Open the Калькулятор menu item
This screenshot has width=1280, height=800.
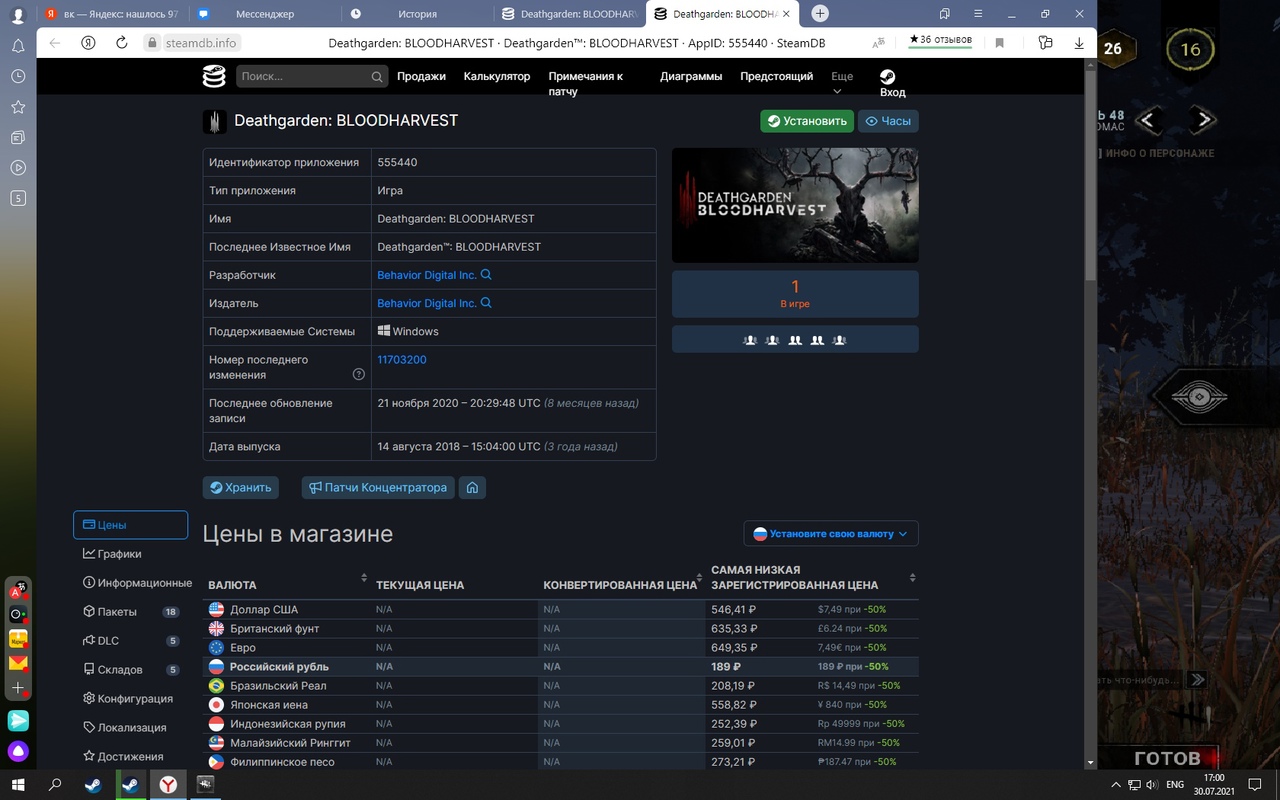click(x=497, y=76)
